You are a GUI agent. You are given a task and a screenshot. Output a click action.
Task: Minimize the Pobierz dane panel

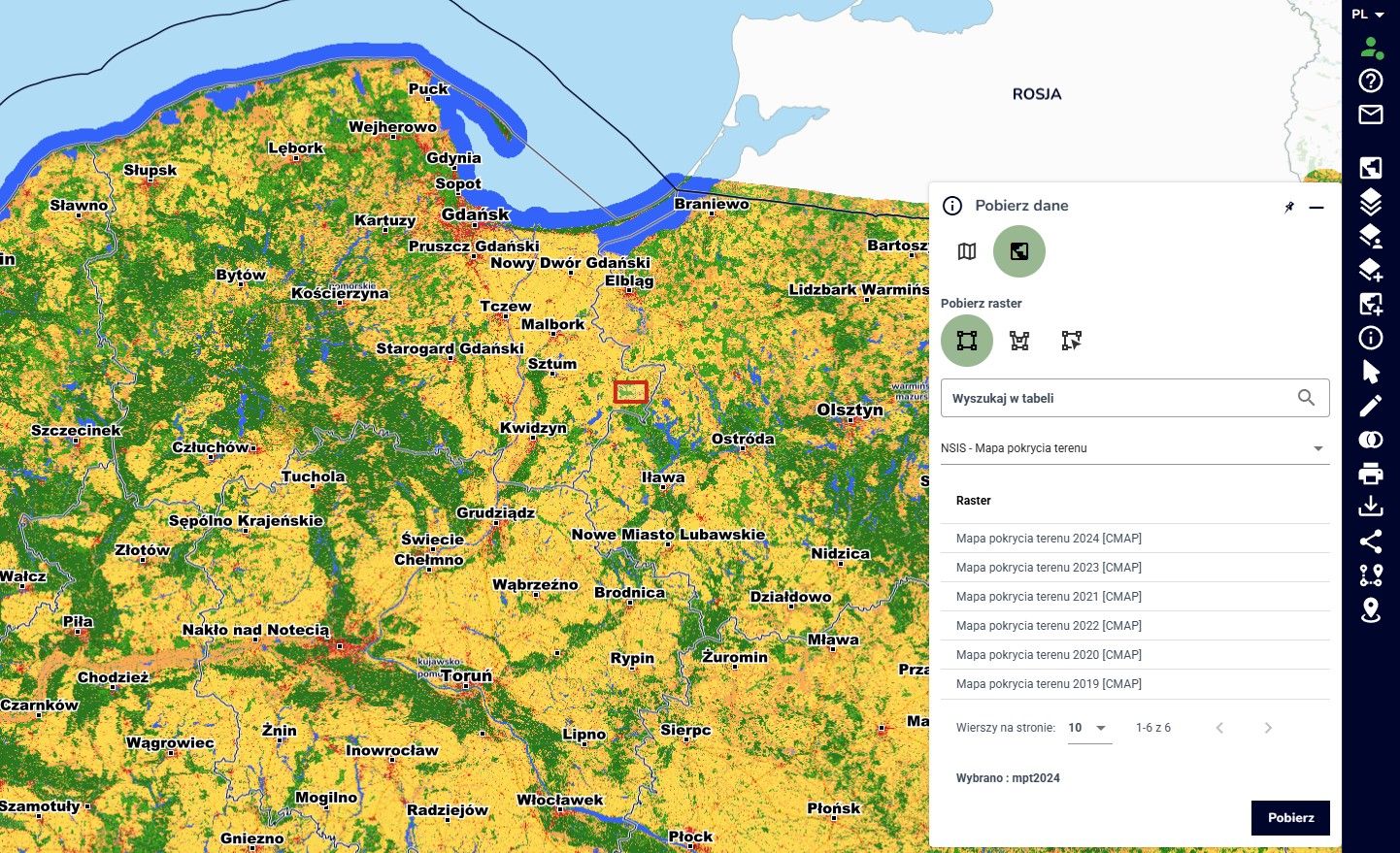coord(1317,208)
